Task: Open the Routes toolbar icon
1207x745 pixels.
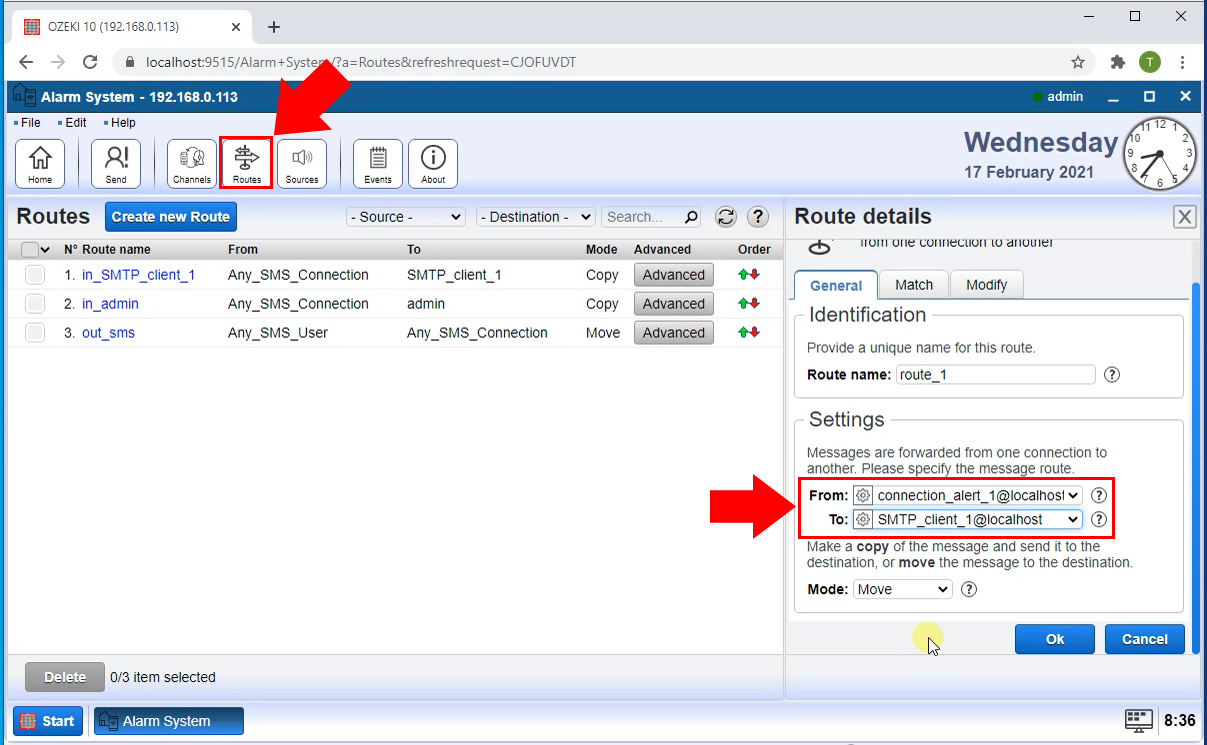Action: click(246, 163)
